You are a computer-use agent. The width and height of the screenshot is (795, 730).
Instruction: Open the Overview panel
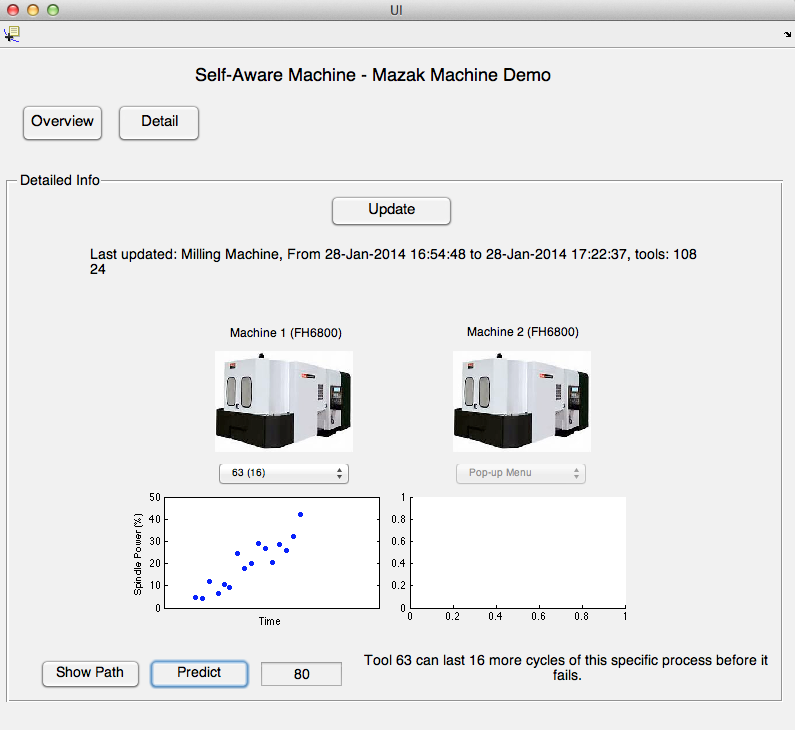click(x=62, y=122)
